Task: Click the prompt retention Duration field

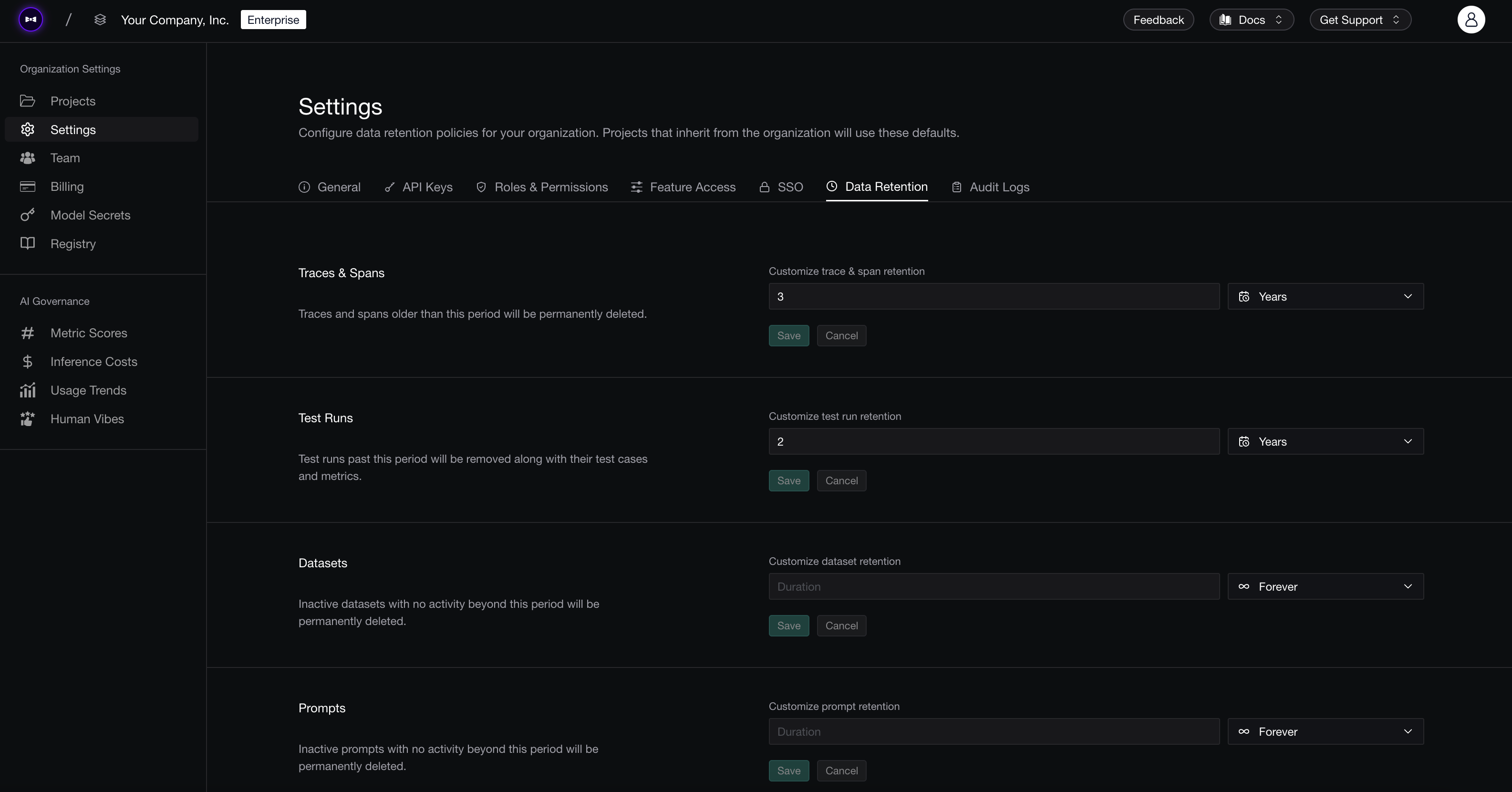Action: click(994, 731)
